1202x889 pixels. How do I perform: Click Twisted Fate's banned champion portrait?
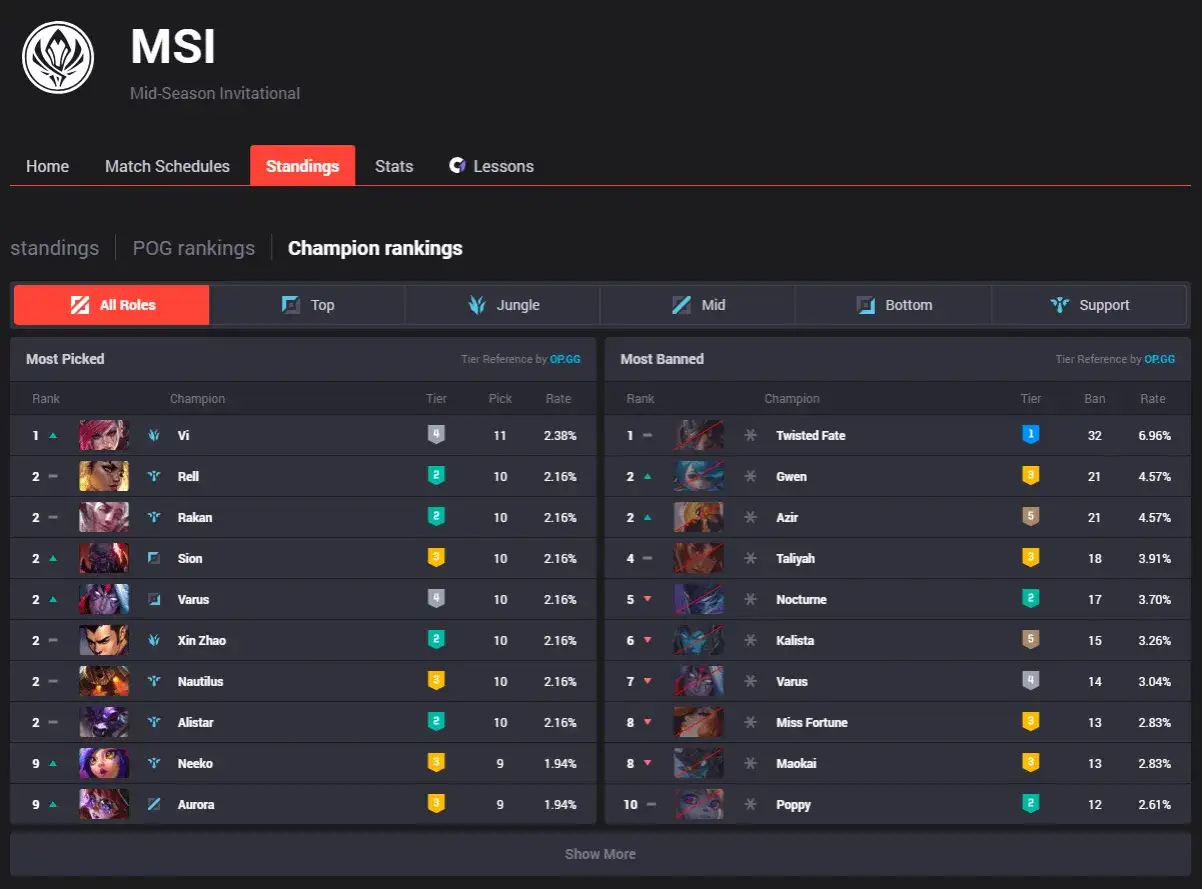(698, 435)
